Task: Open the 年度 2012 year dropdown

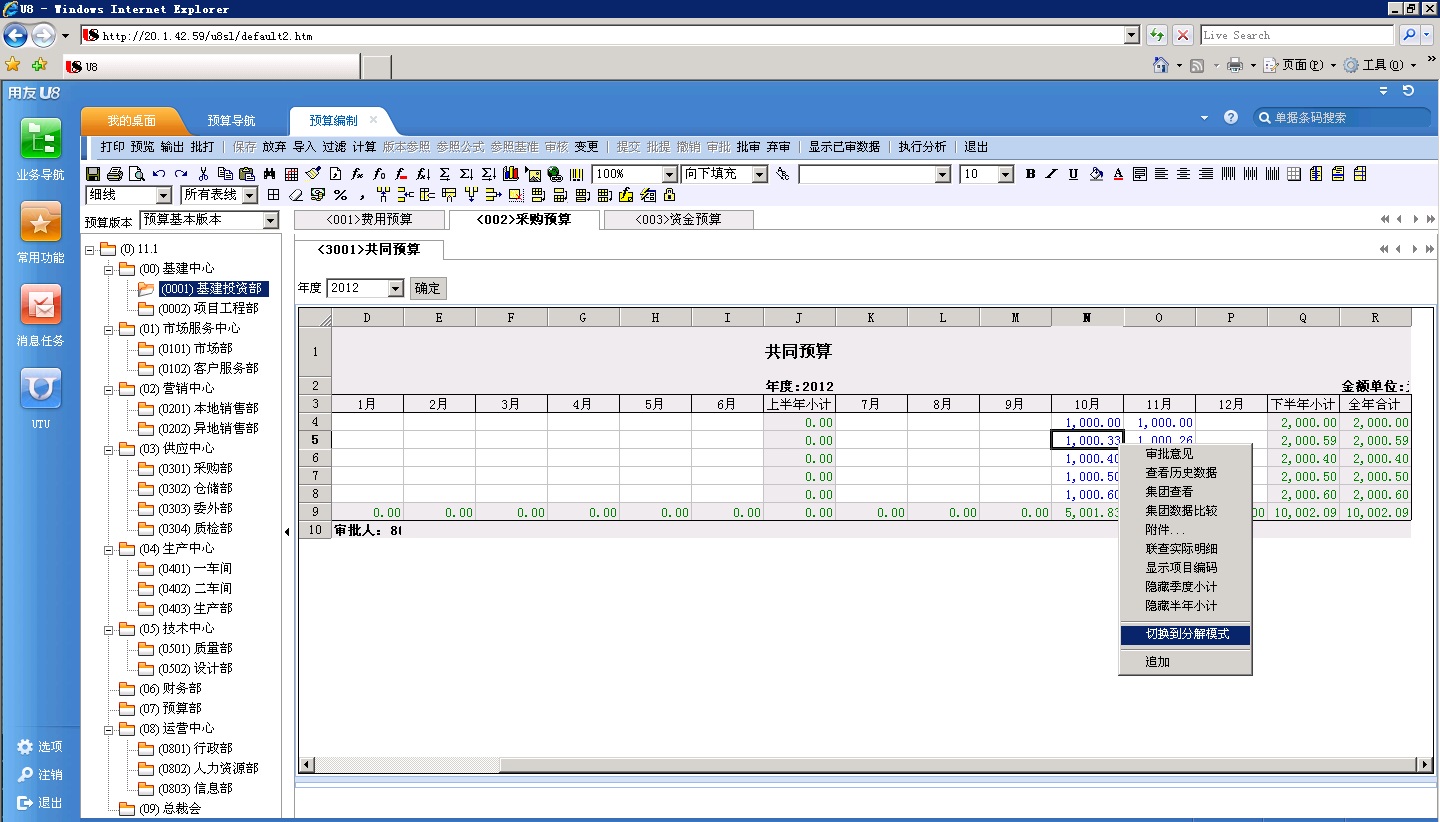Action: click(395, 288)
